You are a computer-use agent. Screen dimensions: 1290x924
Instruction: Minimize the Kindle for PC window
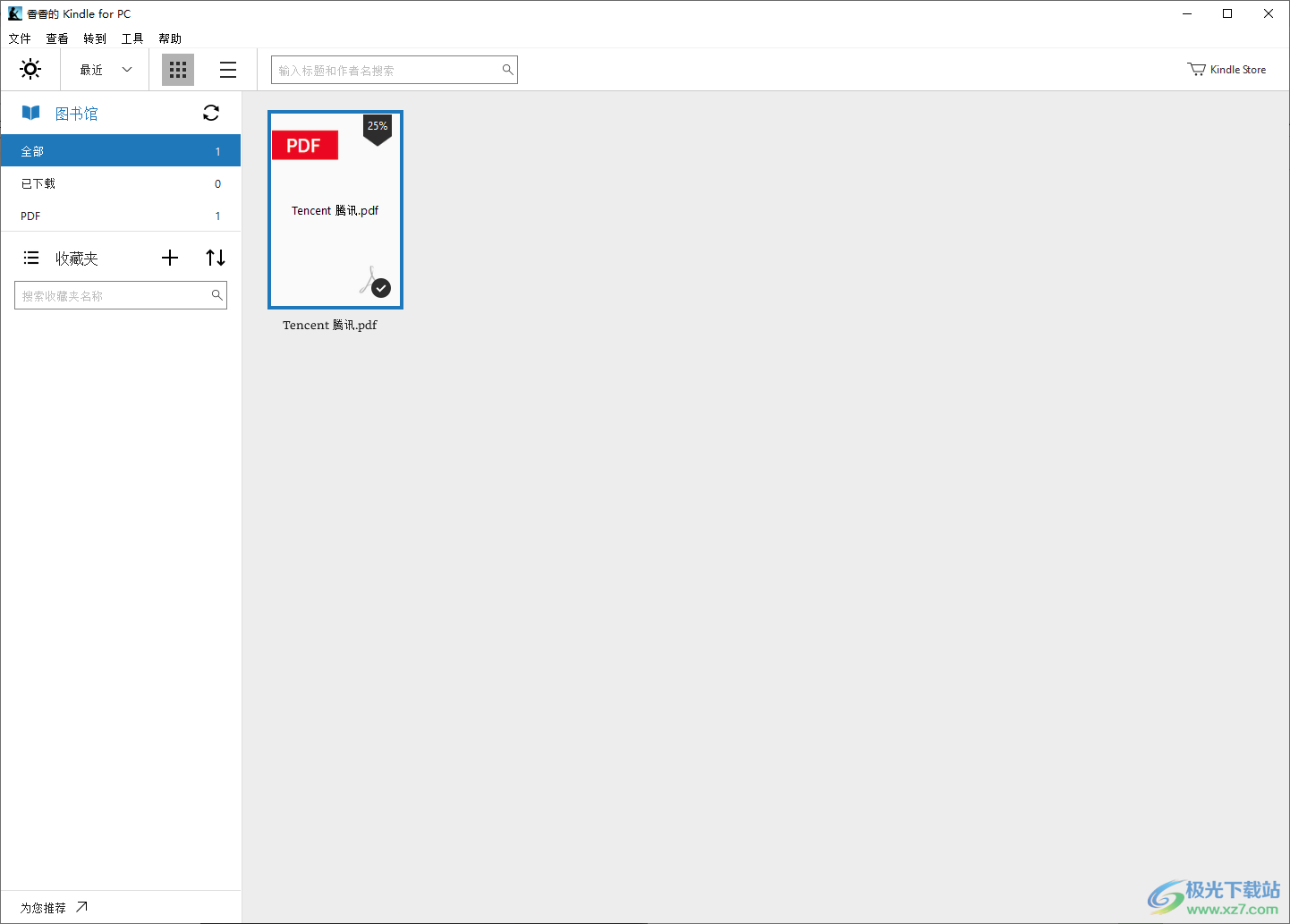point(1187,13)
